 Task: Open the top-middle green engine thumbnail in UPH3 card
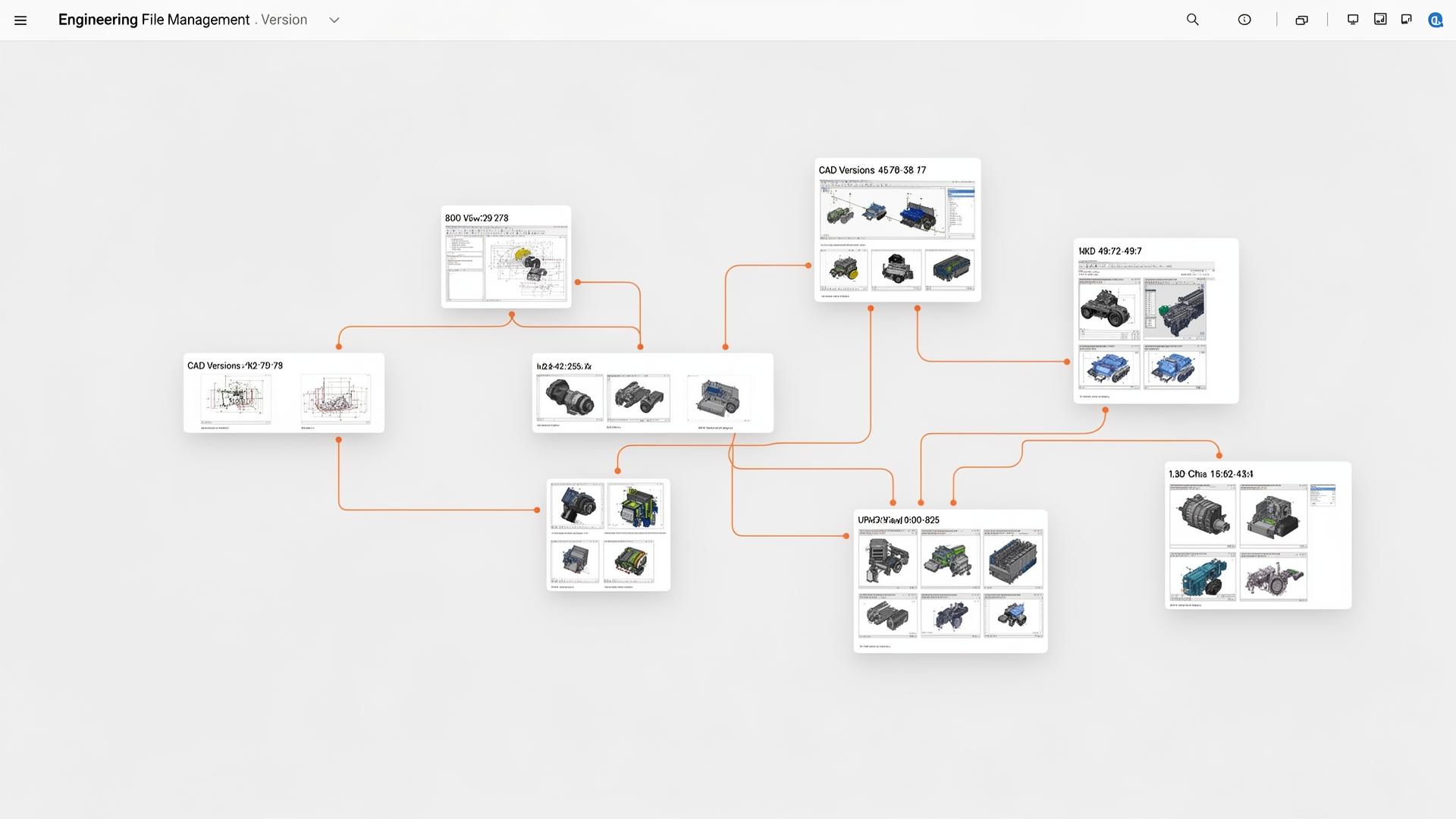coord(950,559)
